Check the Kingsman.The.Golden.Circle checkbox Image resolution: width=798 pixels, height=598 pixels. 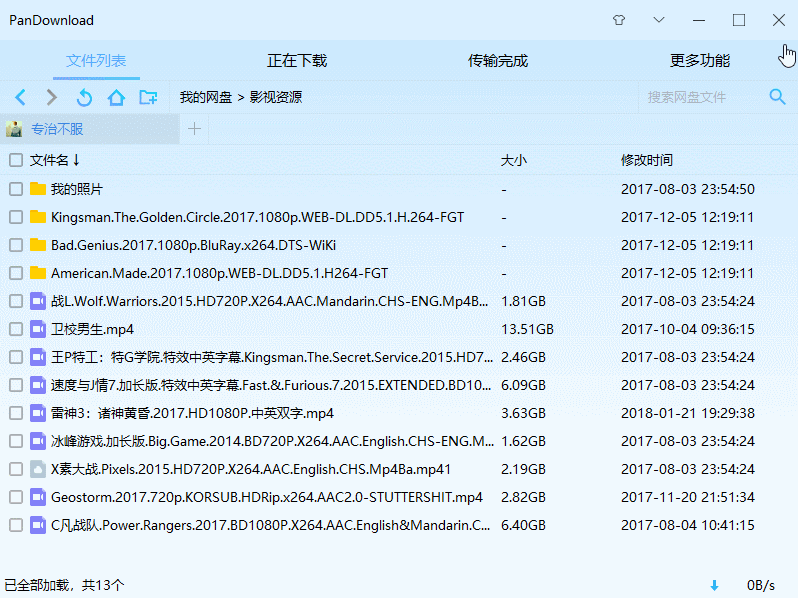(x=16, y=217)
